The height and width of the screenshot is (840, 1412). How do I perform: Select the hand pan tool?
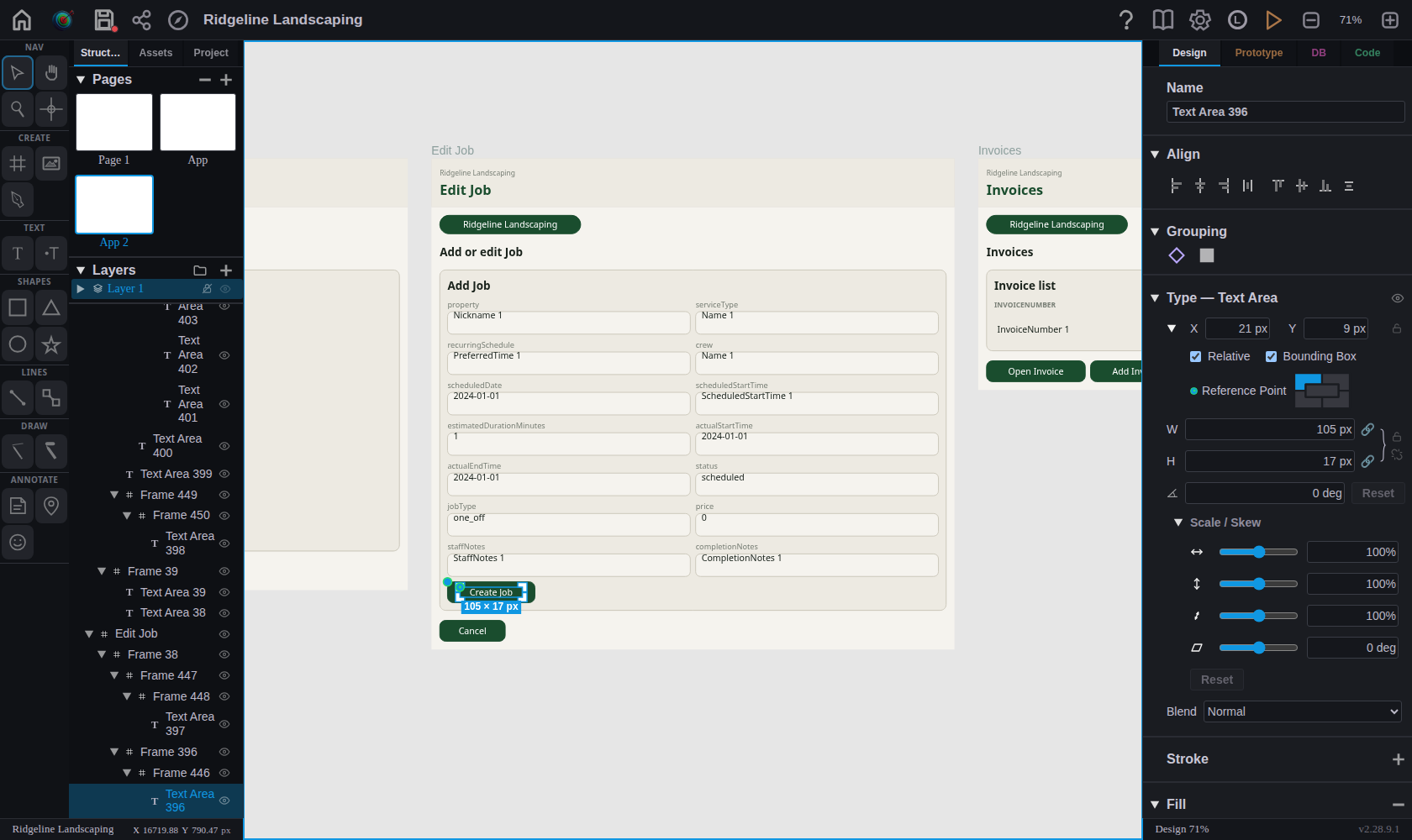(x=51, y=73)
